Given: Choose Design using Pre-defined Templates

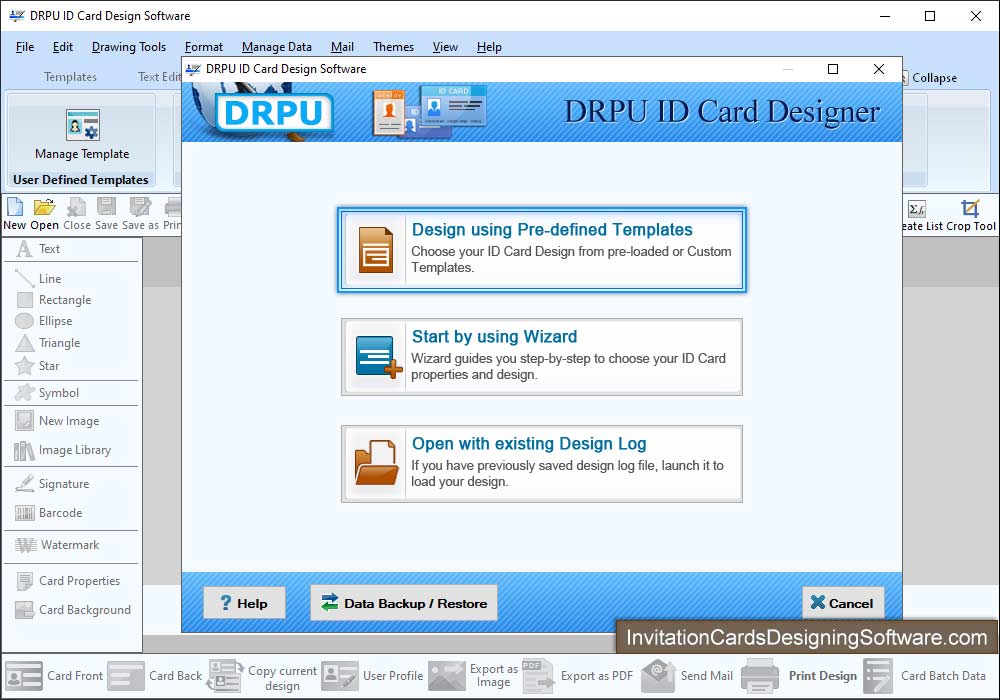Looking at the screenshot, I should (542, 250).
